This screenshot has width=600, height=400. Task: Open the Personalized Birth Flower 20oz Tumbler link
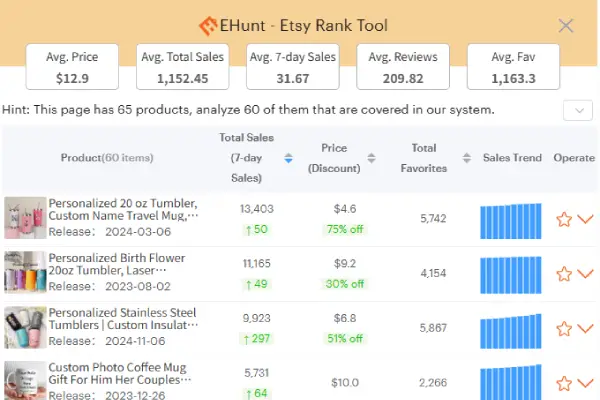pyautogui.click(x=117, y=264)
